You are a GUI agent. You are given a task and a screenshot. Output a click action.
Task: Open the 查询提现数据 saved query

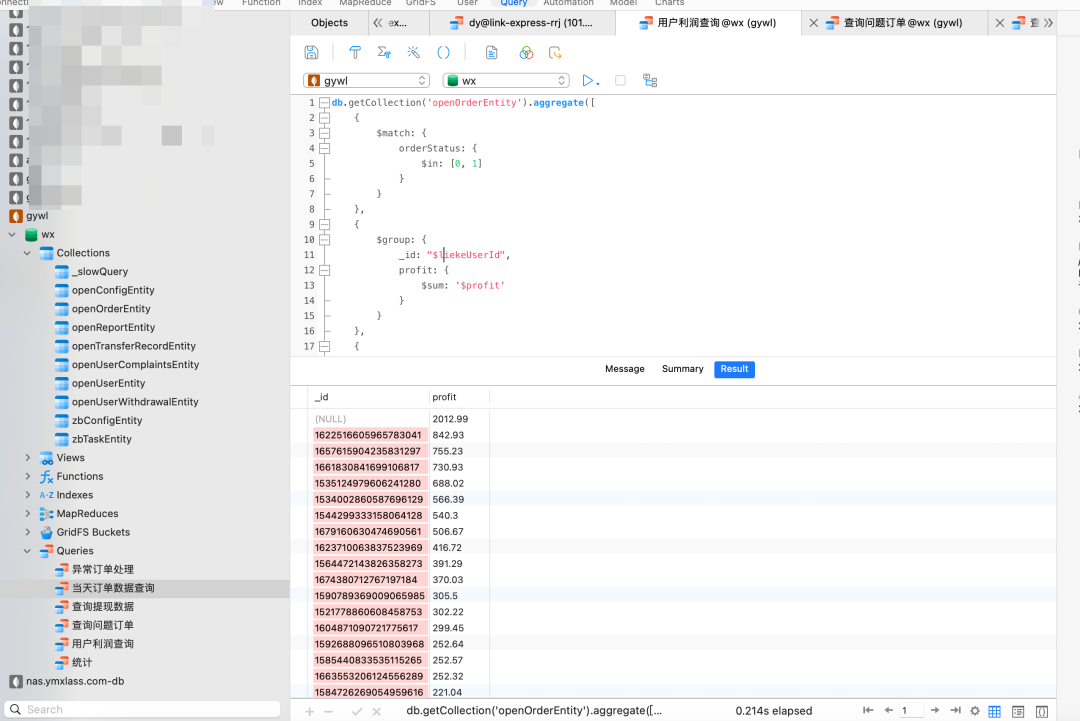coord(103,606)
